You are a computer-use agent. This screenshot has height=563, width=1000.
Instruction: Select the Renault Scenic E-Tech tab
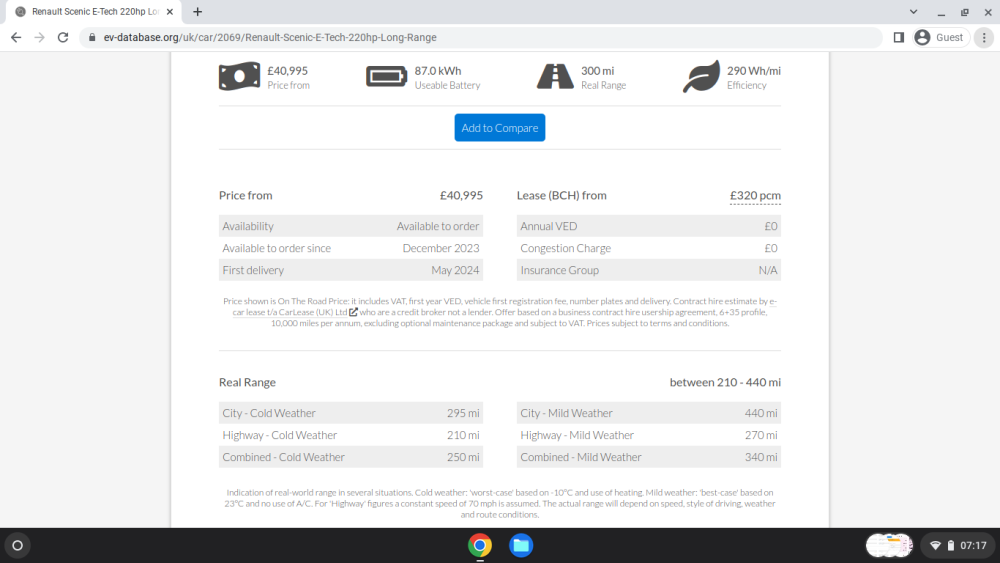tap(94, 11)
